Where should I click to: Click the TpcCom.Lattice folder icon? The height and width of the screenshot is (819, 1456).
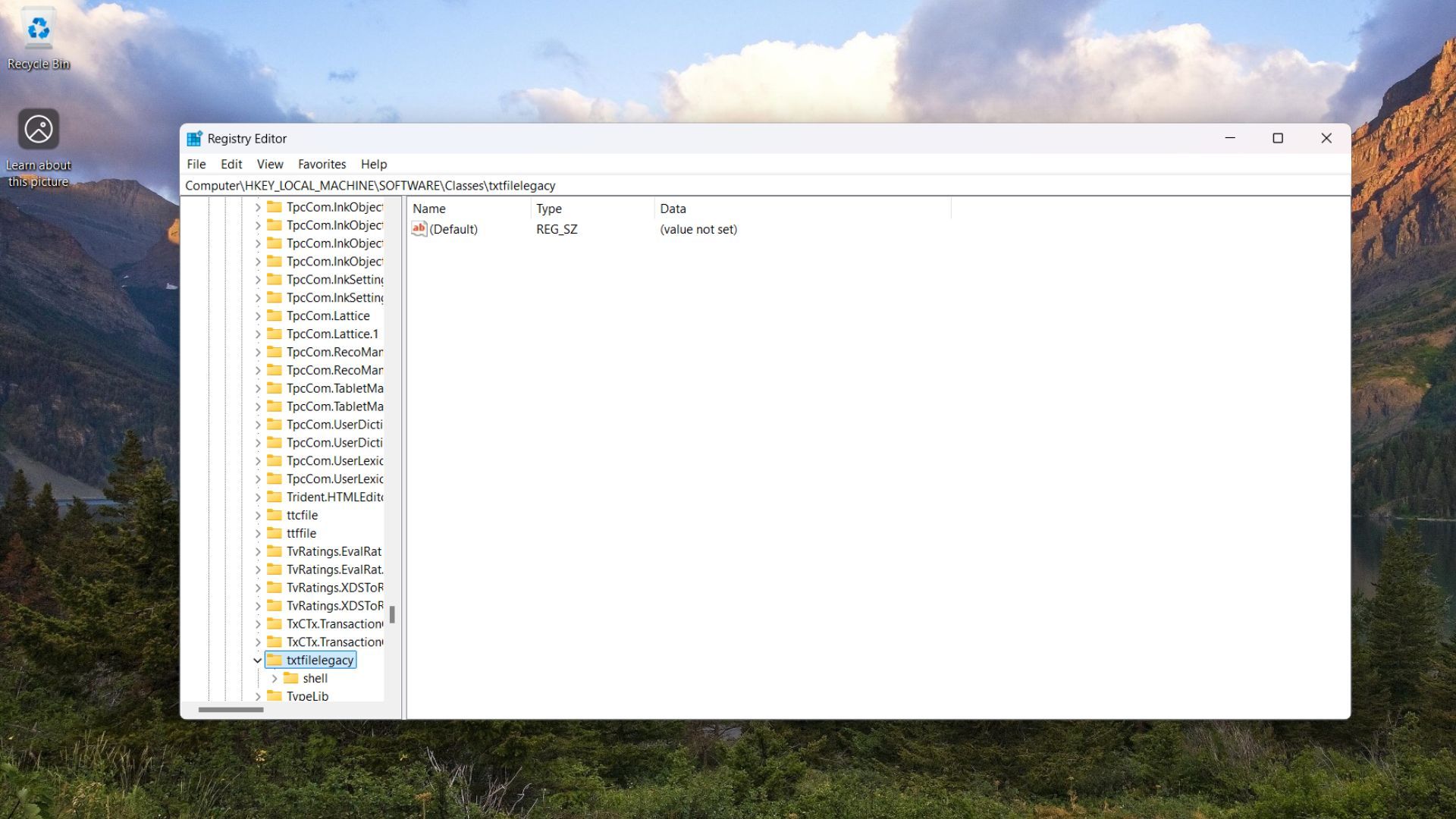pos(275,315)
